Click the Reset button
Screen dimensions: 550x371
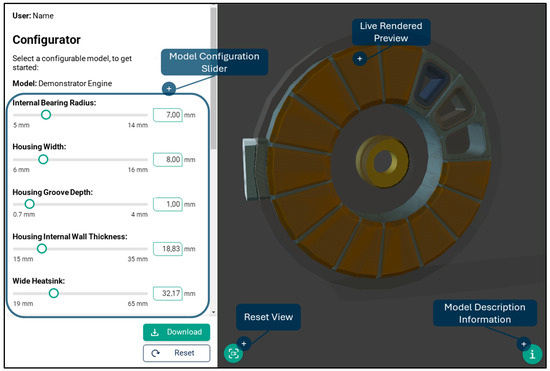pyautogui.click(x=176, y=353)
